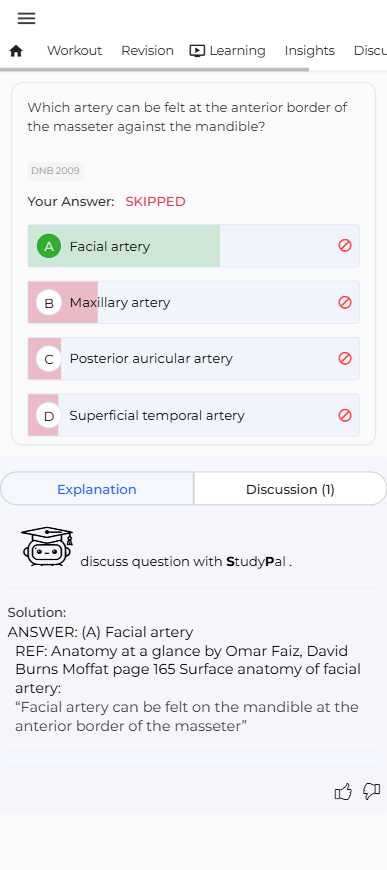This screenshot has height=870, width=387.
Task: Select option A circle
Action: point(49,246)
